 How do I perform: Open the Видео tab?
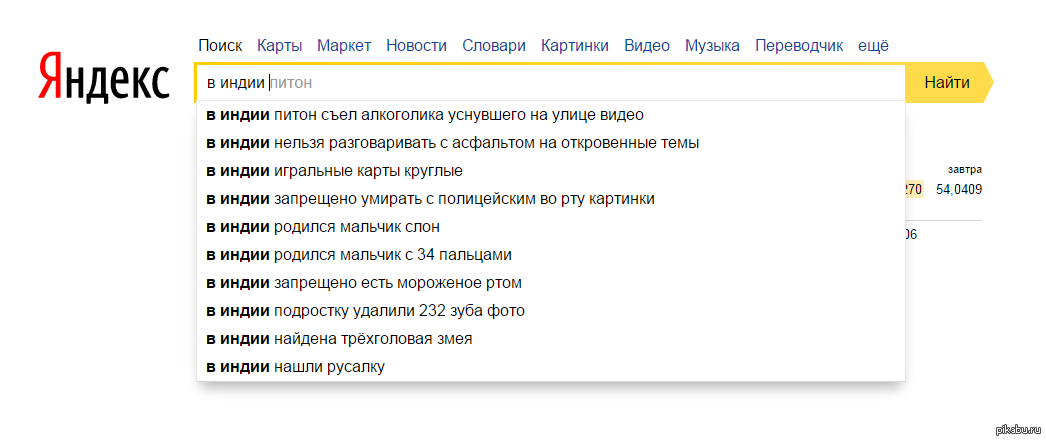click(x=646, y=45)
